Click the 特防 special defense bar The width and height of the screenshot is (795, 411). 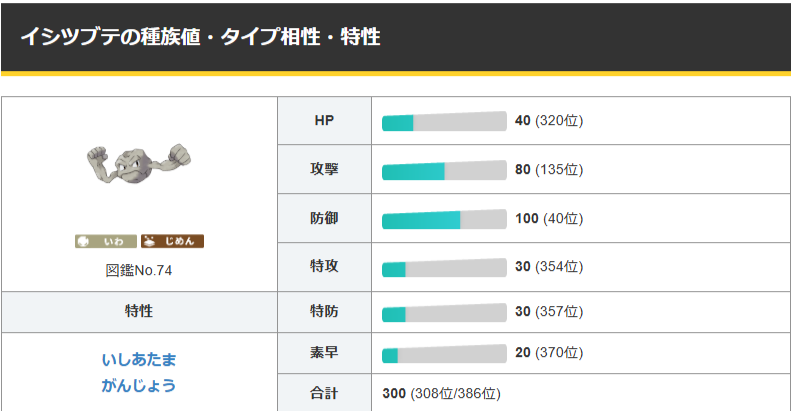click(x=444, y=312)
